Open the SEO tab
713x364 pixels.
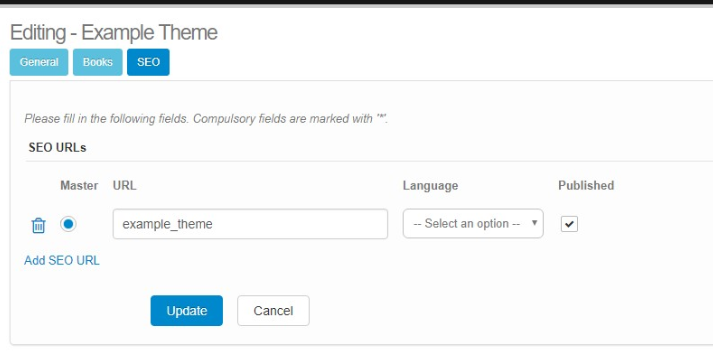[x=148, y=62]
